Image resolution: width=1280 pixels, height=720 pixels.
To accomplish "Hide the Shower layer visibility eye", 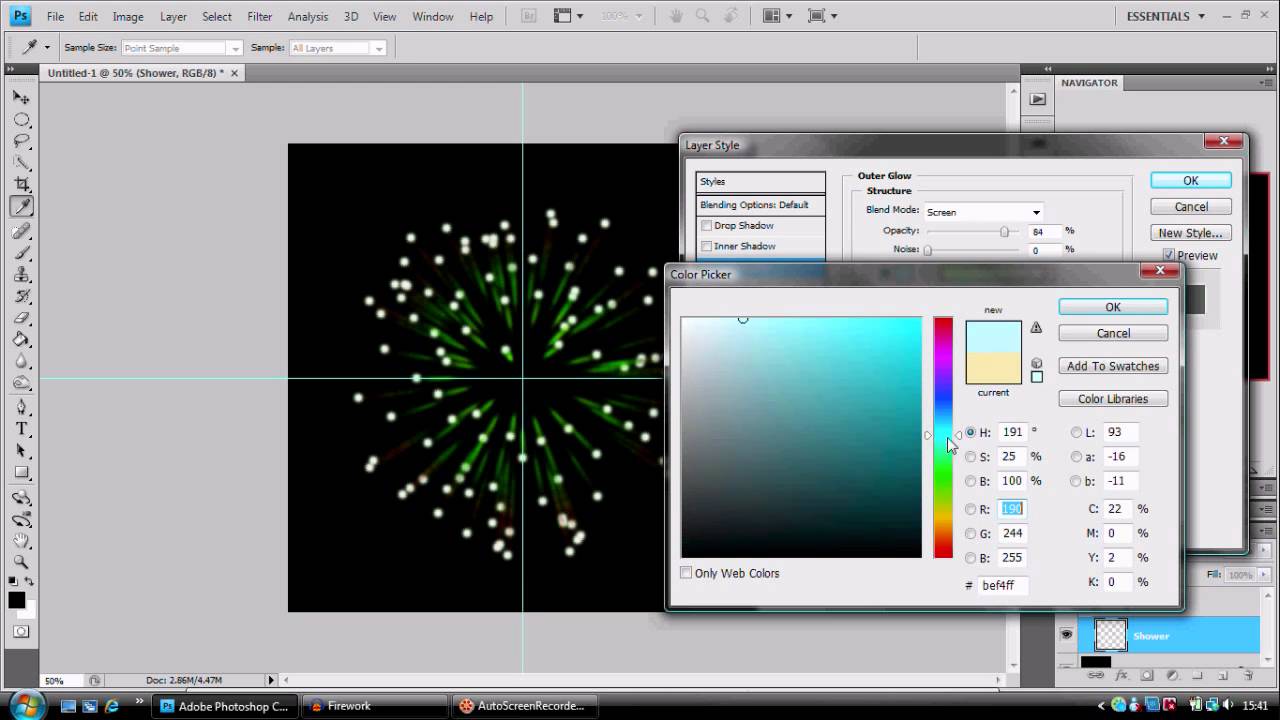I will (1066, 635).
